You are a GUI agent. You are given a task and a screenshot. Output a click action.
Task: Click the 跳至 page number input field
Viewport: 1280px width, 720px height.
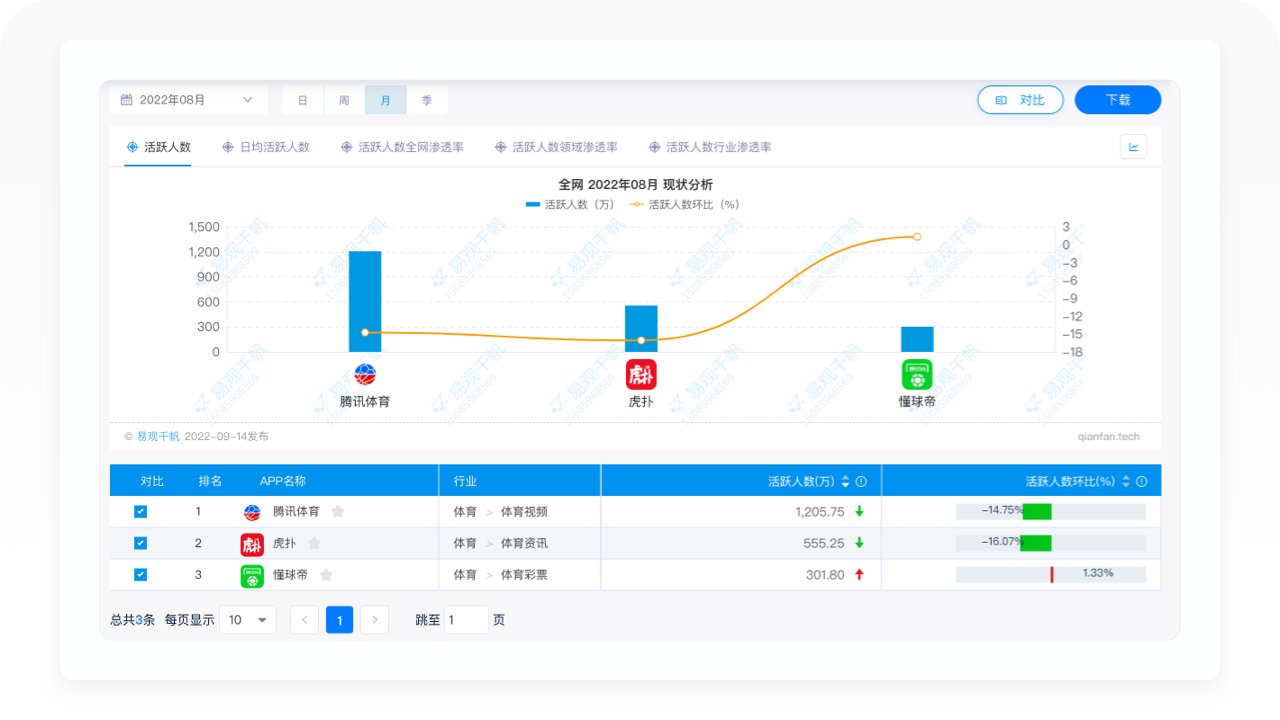tap(466, 620)
